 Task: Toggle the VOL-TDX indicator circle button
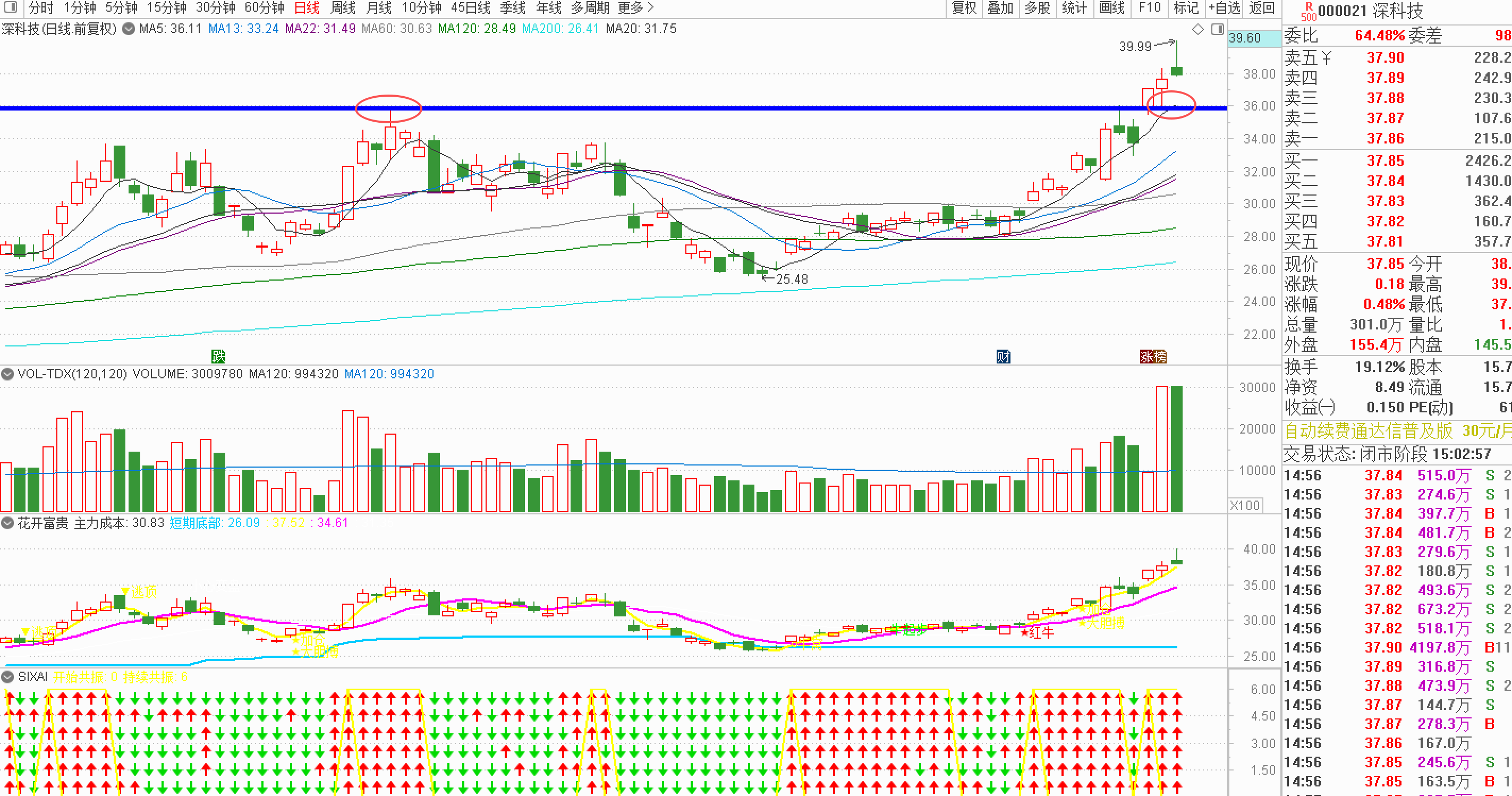pos(7,374)
